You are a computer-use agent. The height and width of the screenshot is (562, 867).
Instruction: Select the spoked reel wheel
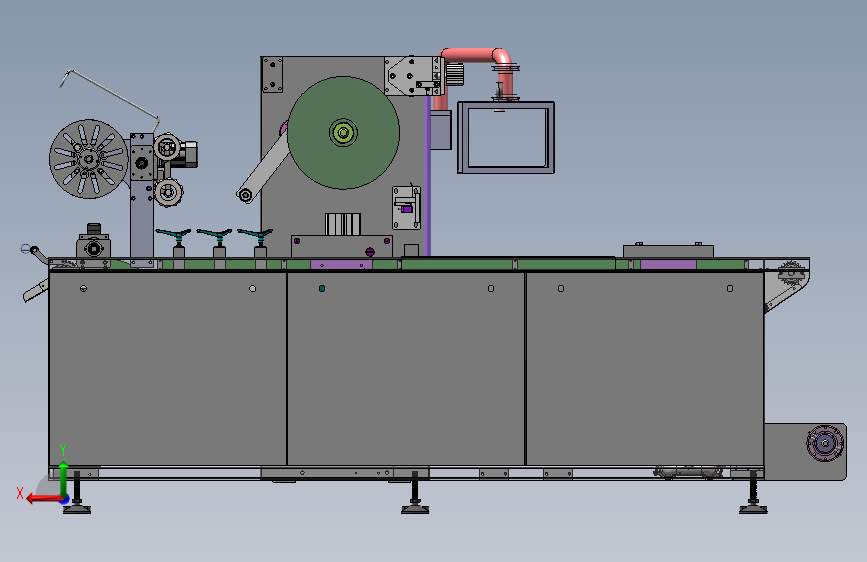click(88, 159)
